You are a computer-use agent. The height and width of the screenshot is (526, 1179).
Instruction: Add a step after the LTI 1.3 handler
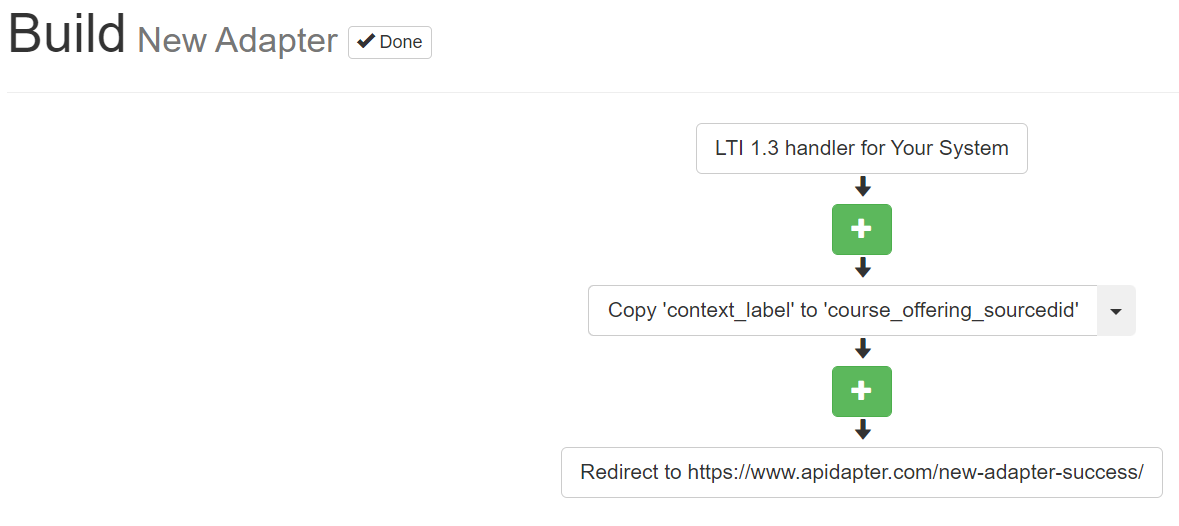click(x=861, y=229)
